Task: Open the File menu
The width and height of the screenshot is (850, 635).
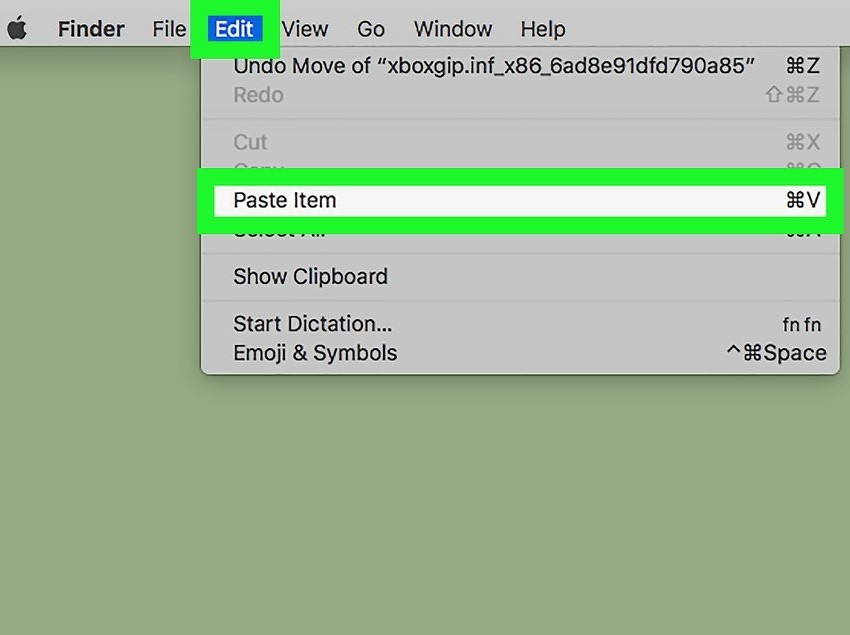Action: tap(169, 29)
